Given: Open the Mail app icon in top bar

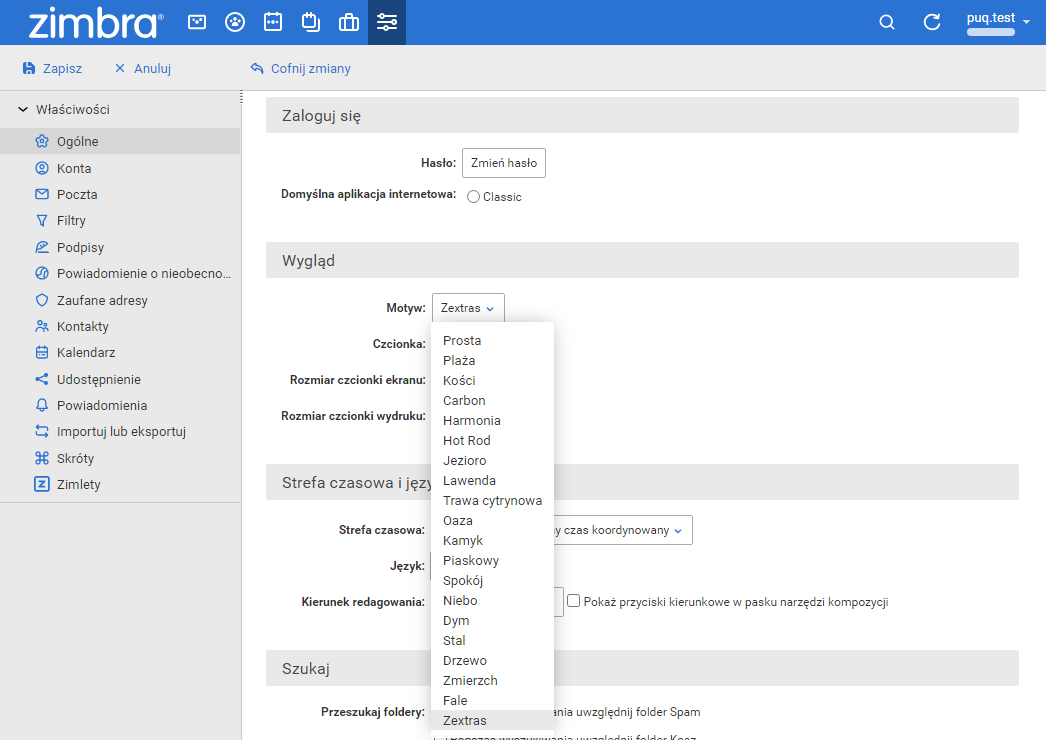Looking at the screenshot, I should [197, 22].
